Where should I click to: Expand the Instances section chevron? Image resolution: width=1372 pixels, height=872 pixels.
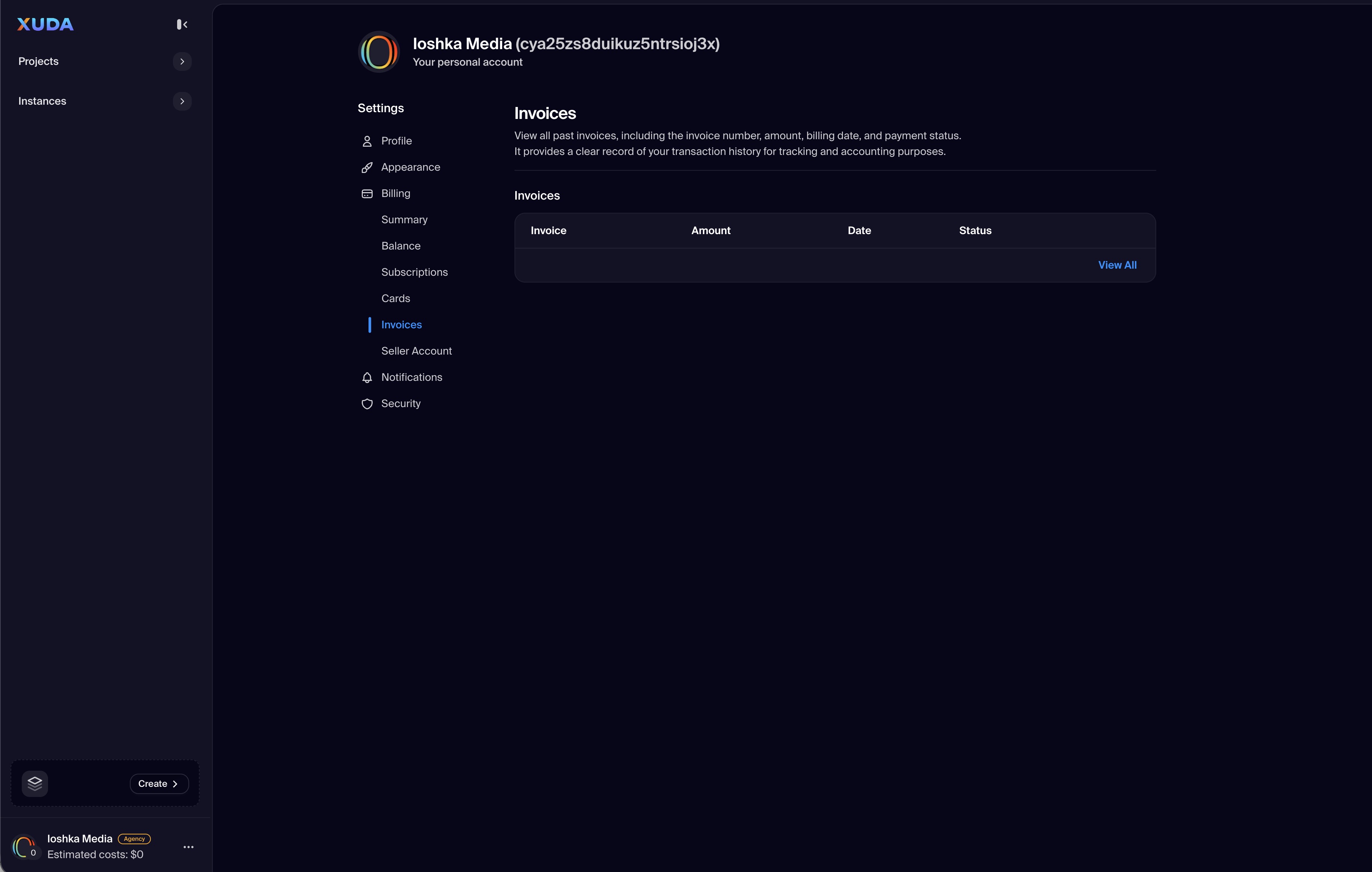click(182, 101)
